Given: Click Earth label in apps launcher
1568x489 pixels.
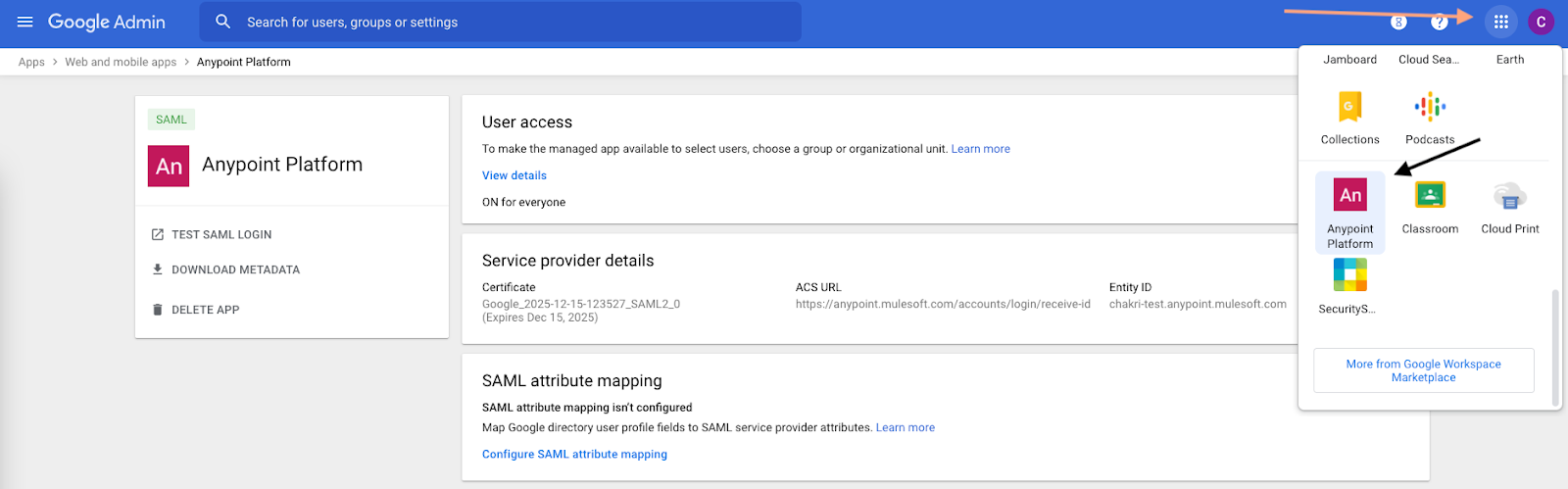Looking at the screenshot, I should [x=1510, y=60].
